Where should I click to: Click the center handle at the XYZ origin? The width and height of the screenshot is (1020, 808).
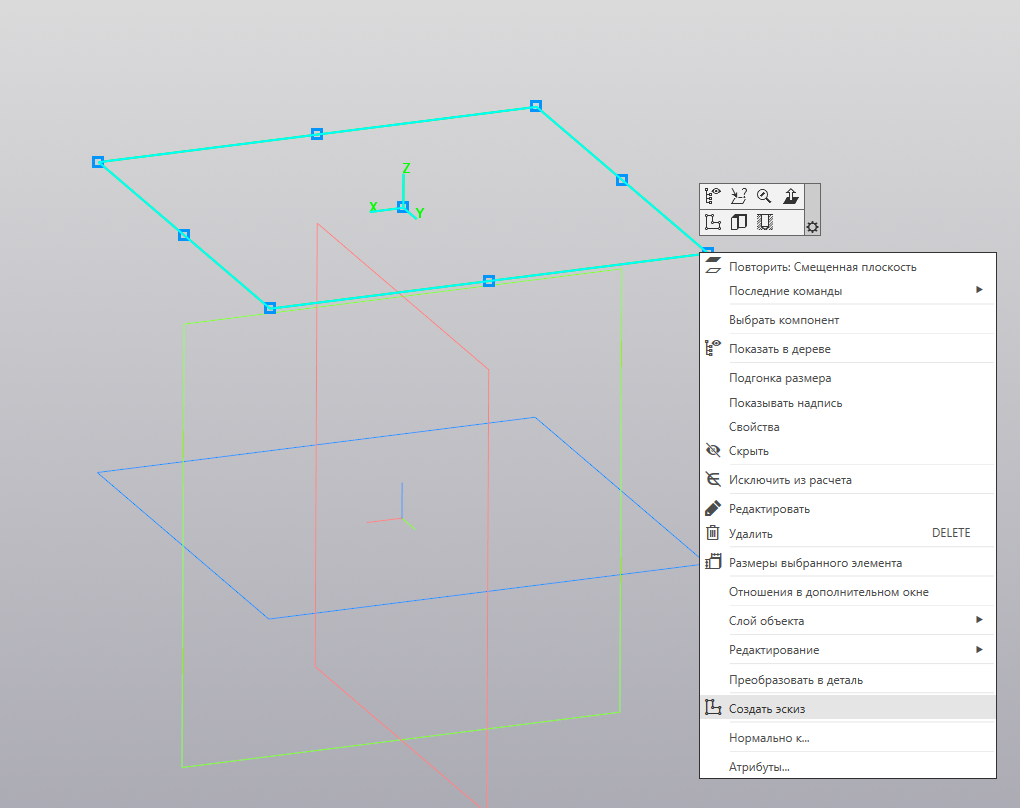tap(403, 207)
